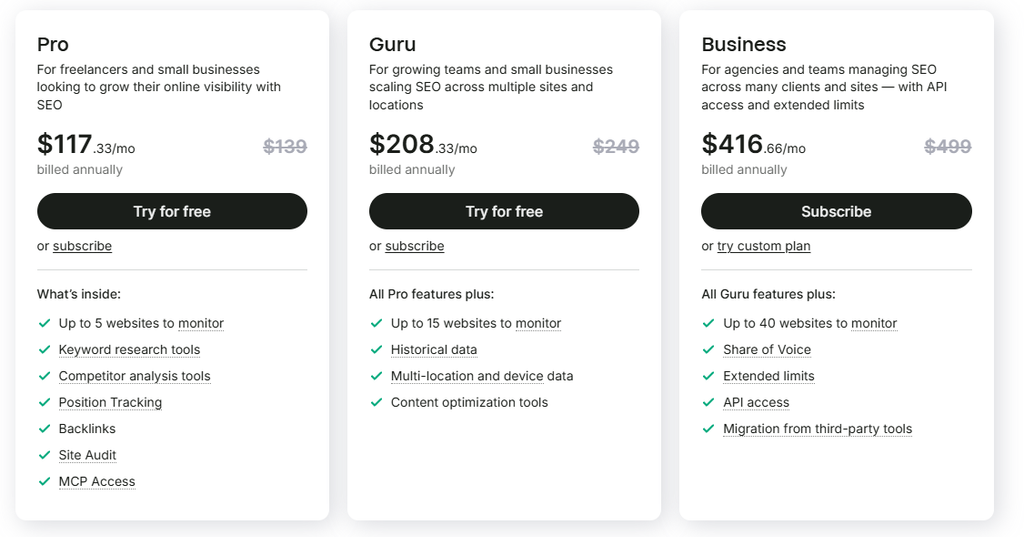Click the checkmark beside MCP Access

[x=44, y=481]
